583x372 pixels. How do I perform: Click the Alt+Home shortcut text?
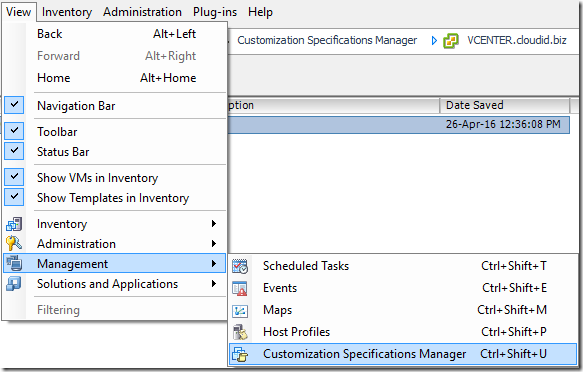point(168,78)
